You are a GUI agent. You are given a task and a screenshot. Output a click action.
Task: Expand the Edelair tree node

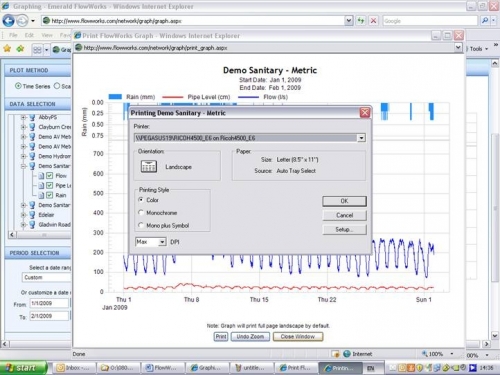pos(23,215)
